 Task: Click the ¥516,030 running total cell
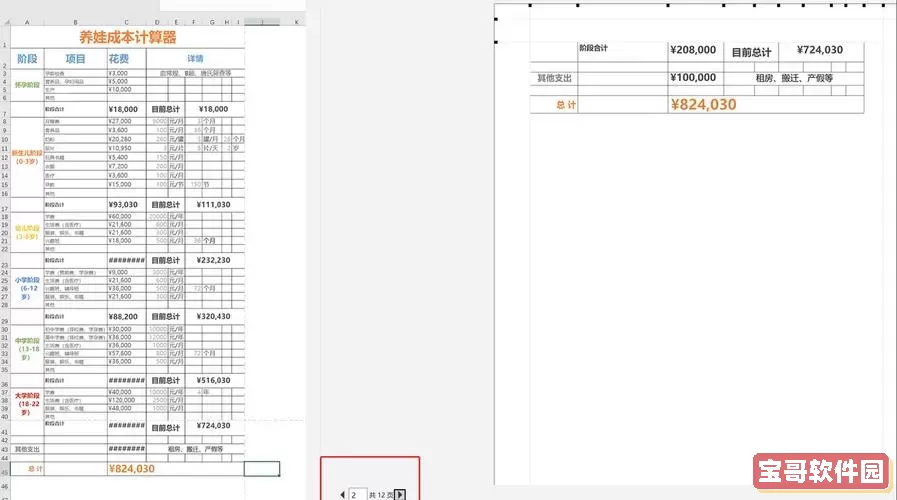point(213,380)
